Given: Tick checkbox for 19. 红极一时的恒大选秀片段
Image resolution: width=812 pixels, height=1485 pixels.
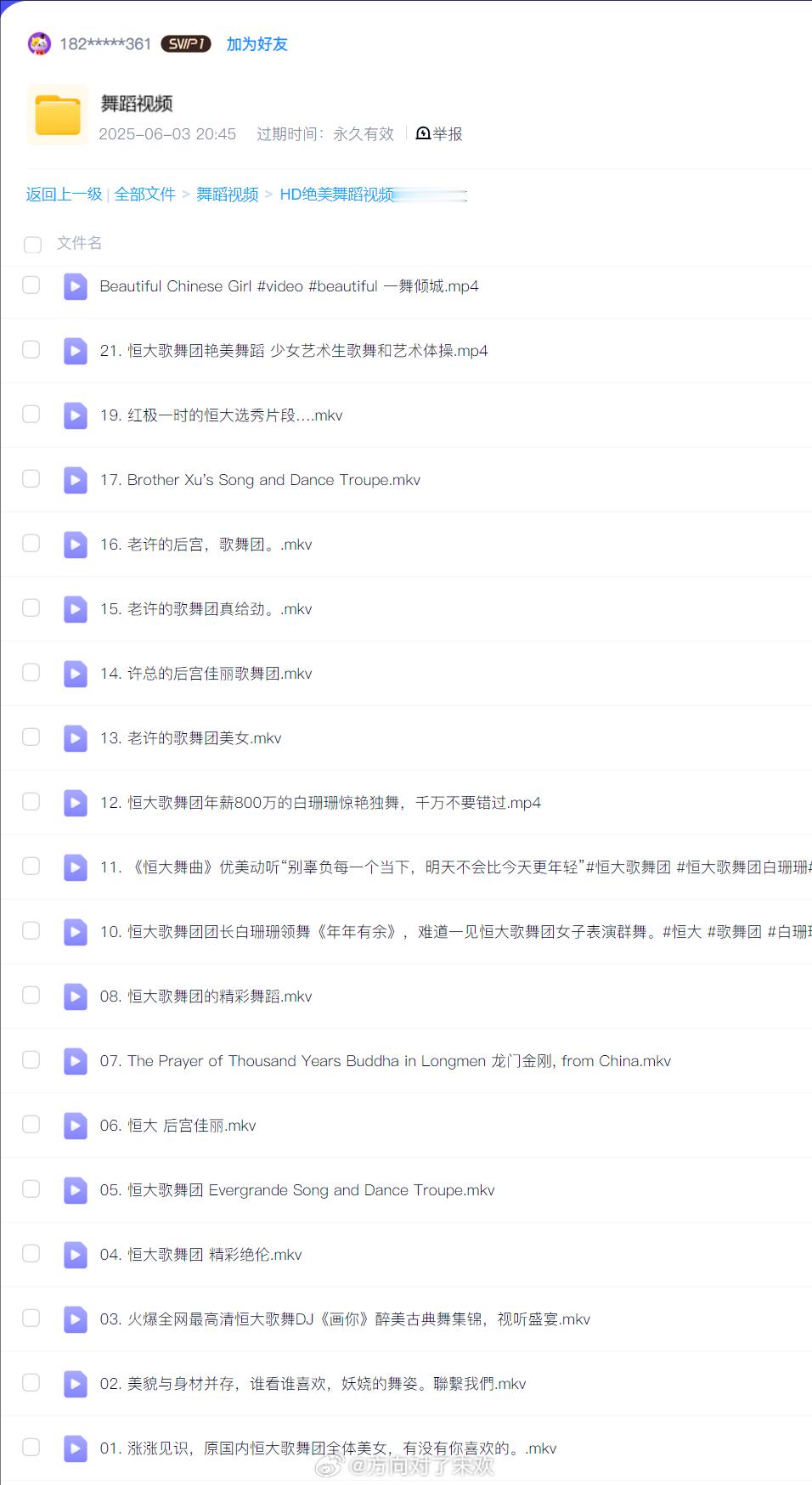Looking at the screenshot, I should [31, 414].
